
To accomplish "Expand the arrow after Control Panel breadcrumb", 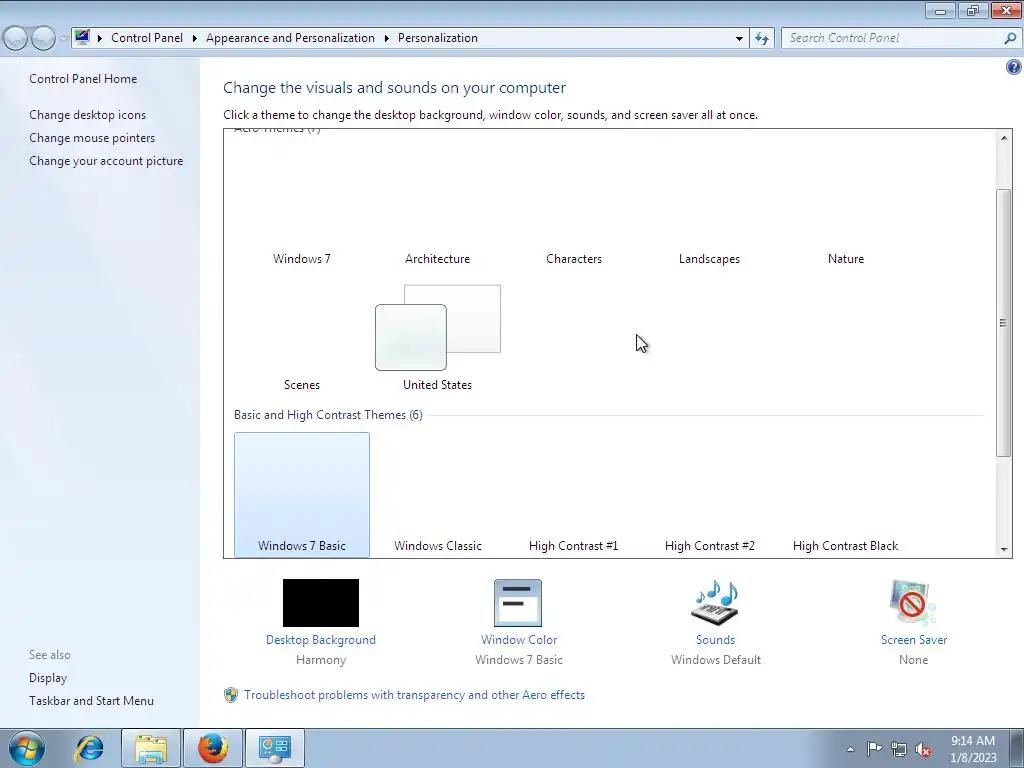I will tap(195, 38).
